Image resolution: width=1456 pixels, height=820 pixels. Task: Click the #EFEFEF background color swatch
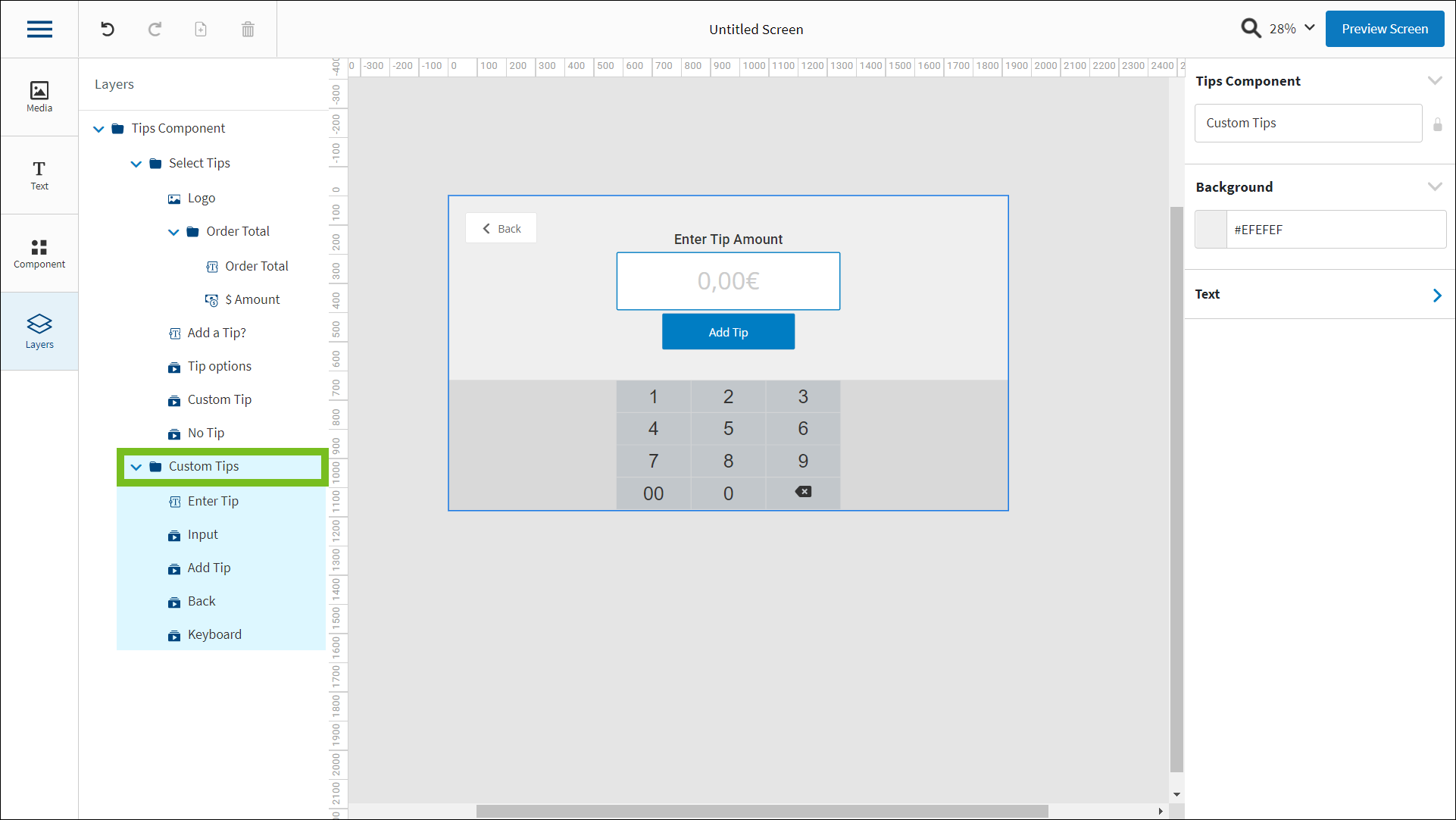[1211, 230]
